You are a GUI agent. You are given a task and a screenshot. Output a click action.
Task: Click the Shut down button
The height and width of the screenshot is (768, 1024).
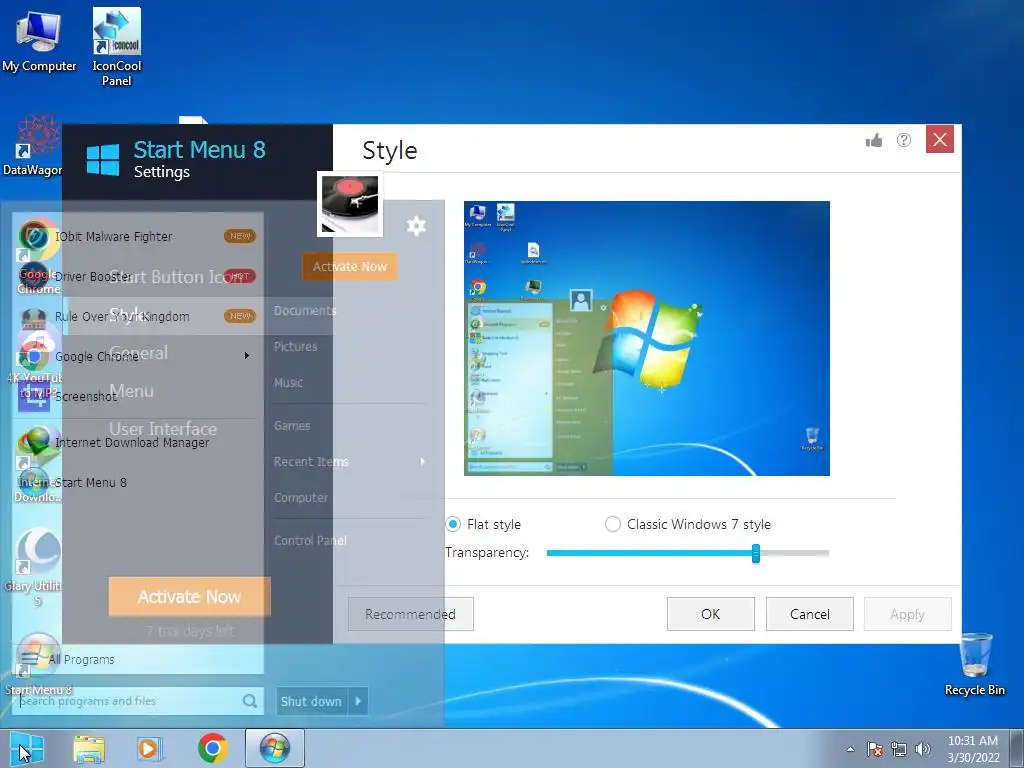(x=312, y=701)
